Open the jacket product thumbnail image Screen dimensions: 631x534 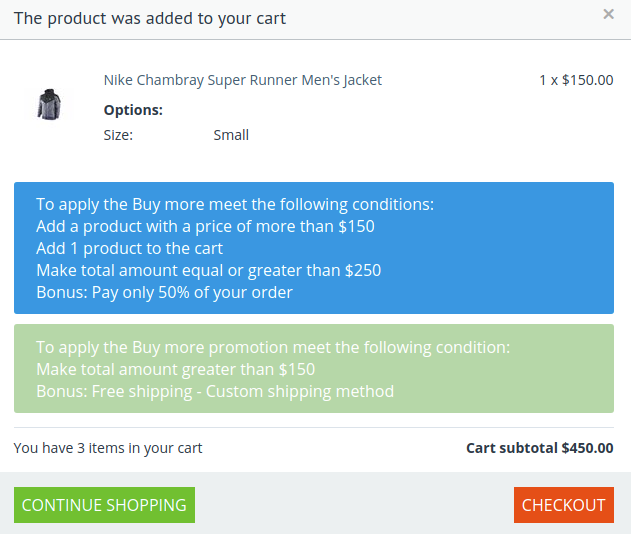(x=49, y=104)
